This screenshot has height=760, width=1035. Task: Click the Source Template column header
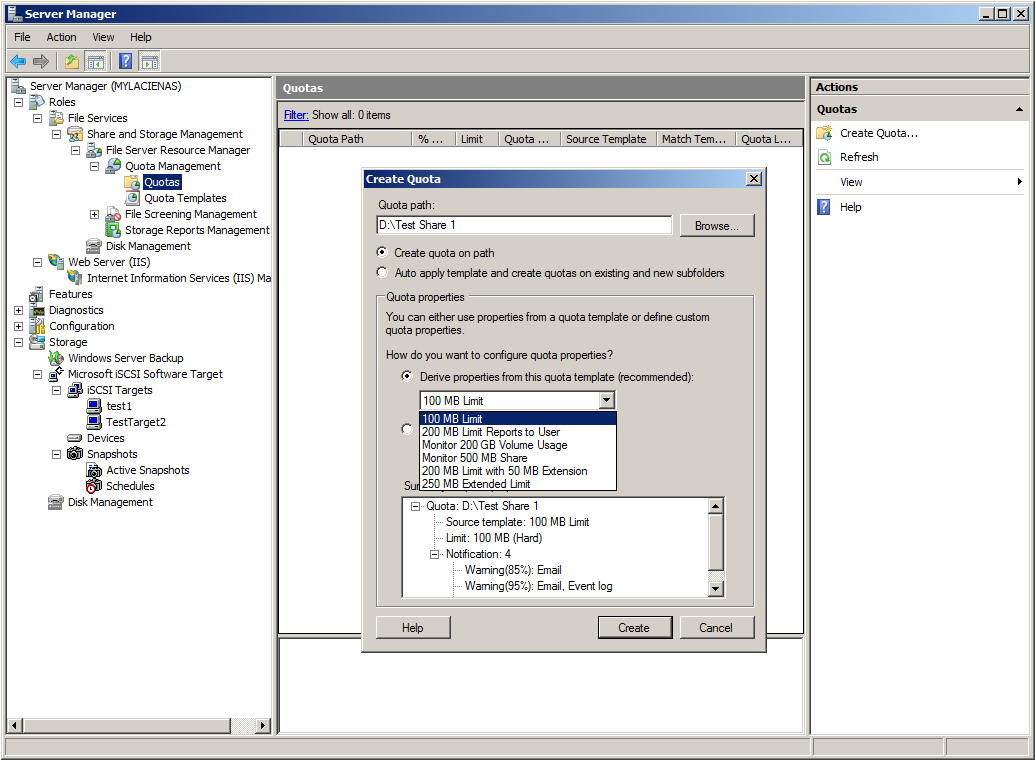[608, 139]
